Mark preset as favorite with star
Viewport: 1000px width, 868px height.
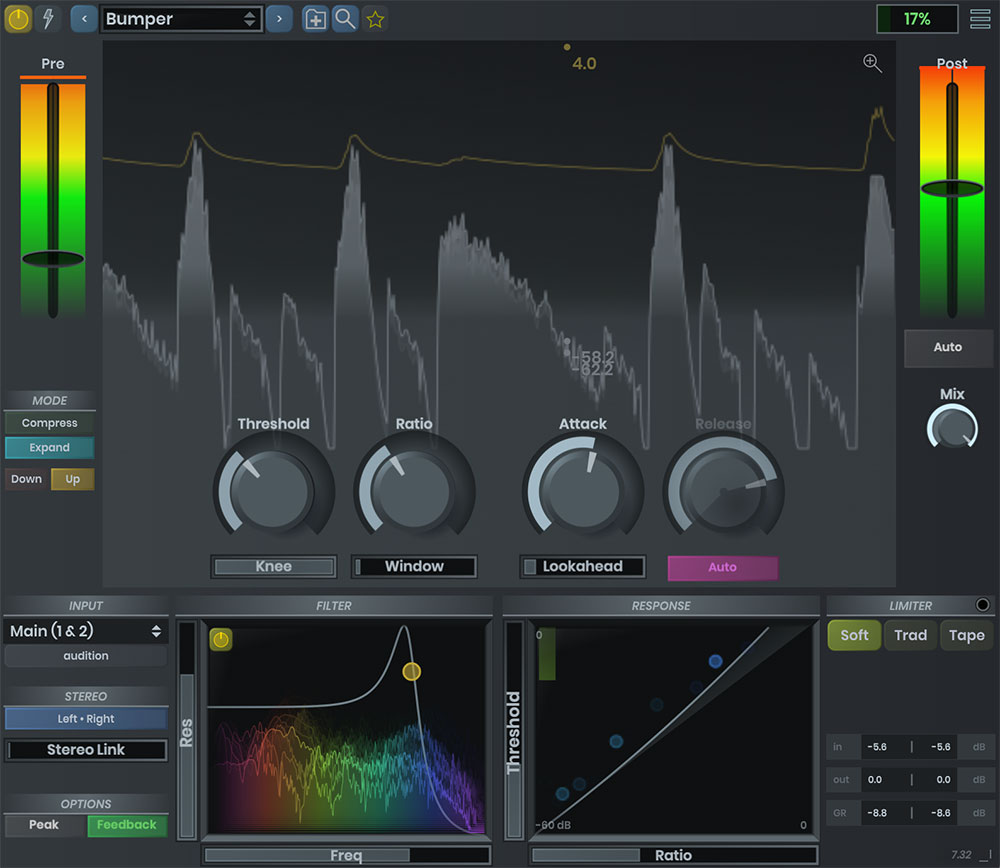click(x=375, y=19)
